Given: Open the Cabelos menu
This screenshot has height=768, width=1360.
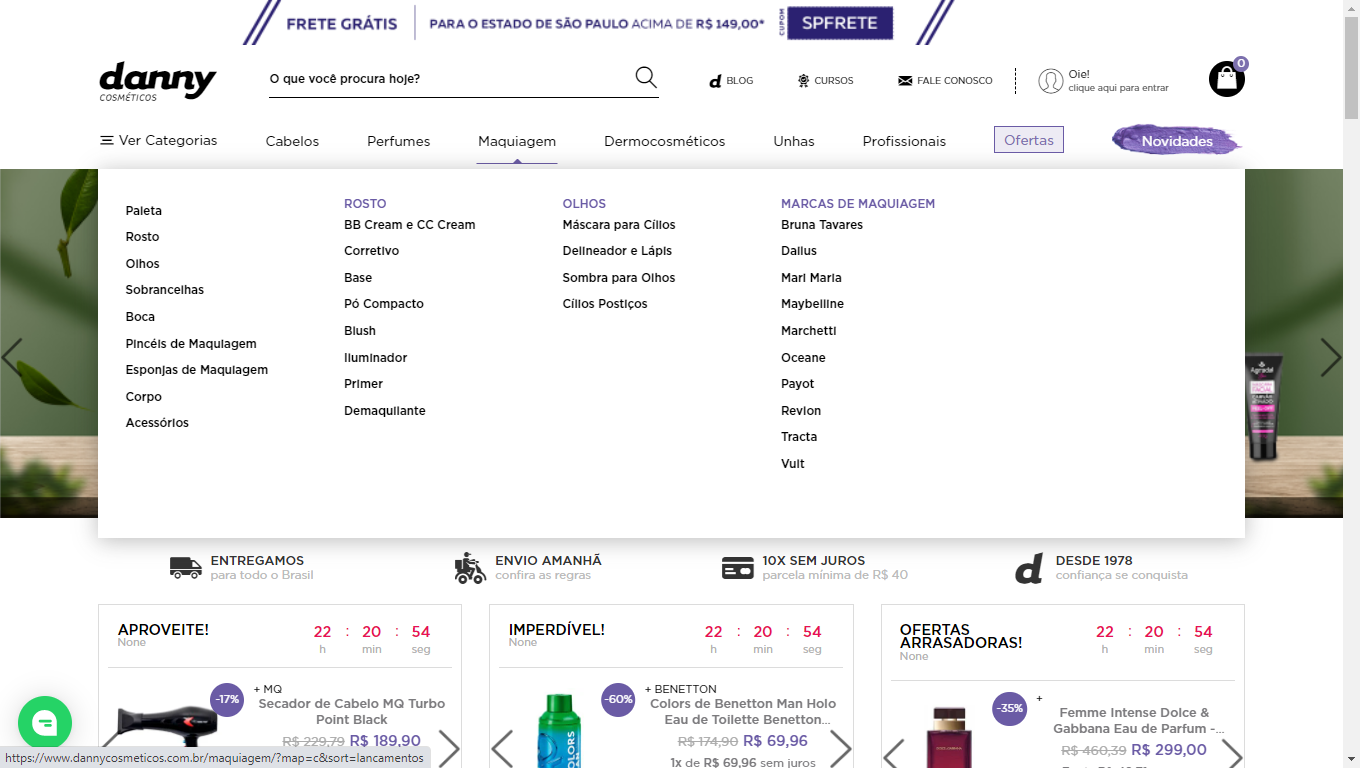Looking at the screenshot, I should [x=292, y=141].
